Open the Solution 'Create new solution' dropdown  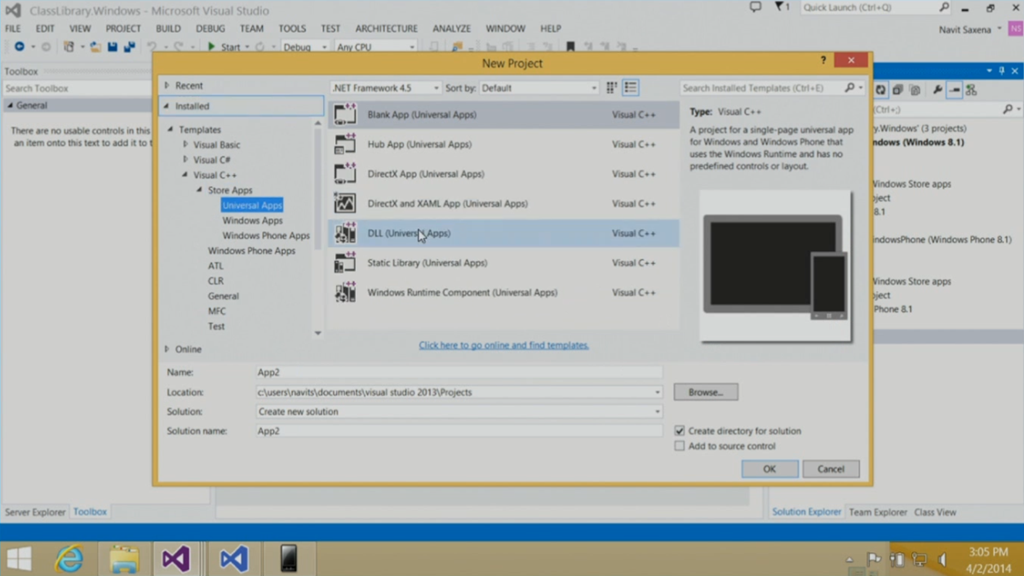point(657,412)
